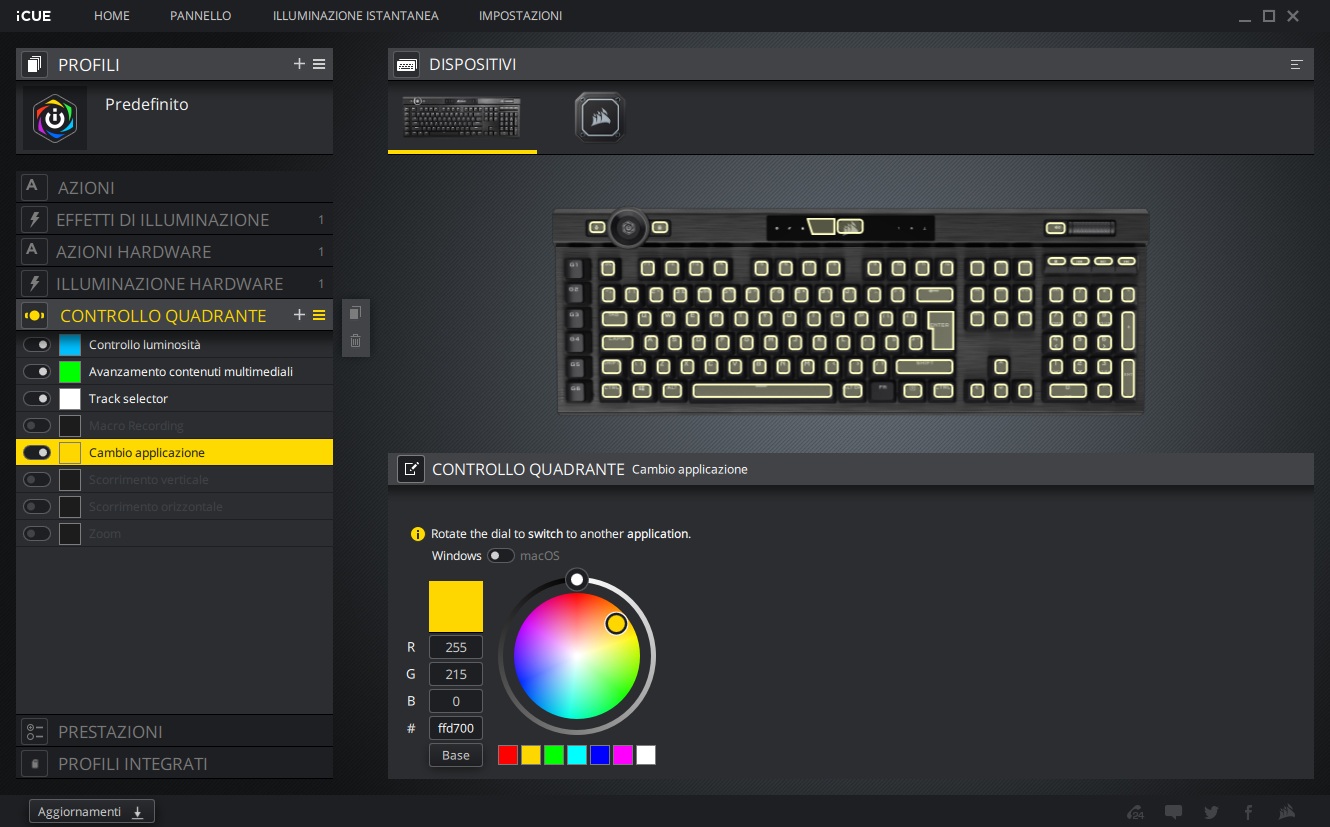Select the blue preset color swatch
The width and height of the screenshot is (1330, 827).
coord(600,755)
